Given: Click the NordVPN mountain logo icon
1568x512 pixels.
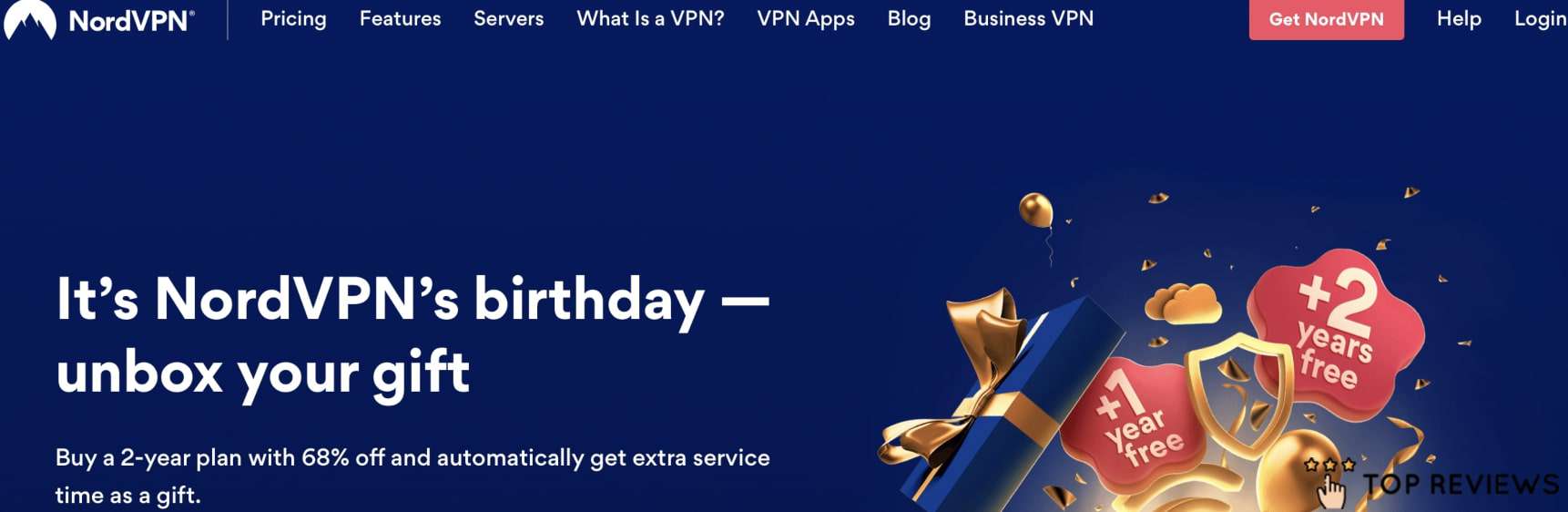Looking at the screenshot, I should tap(29, 19).
